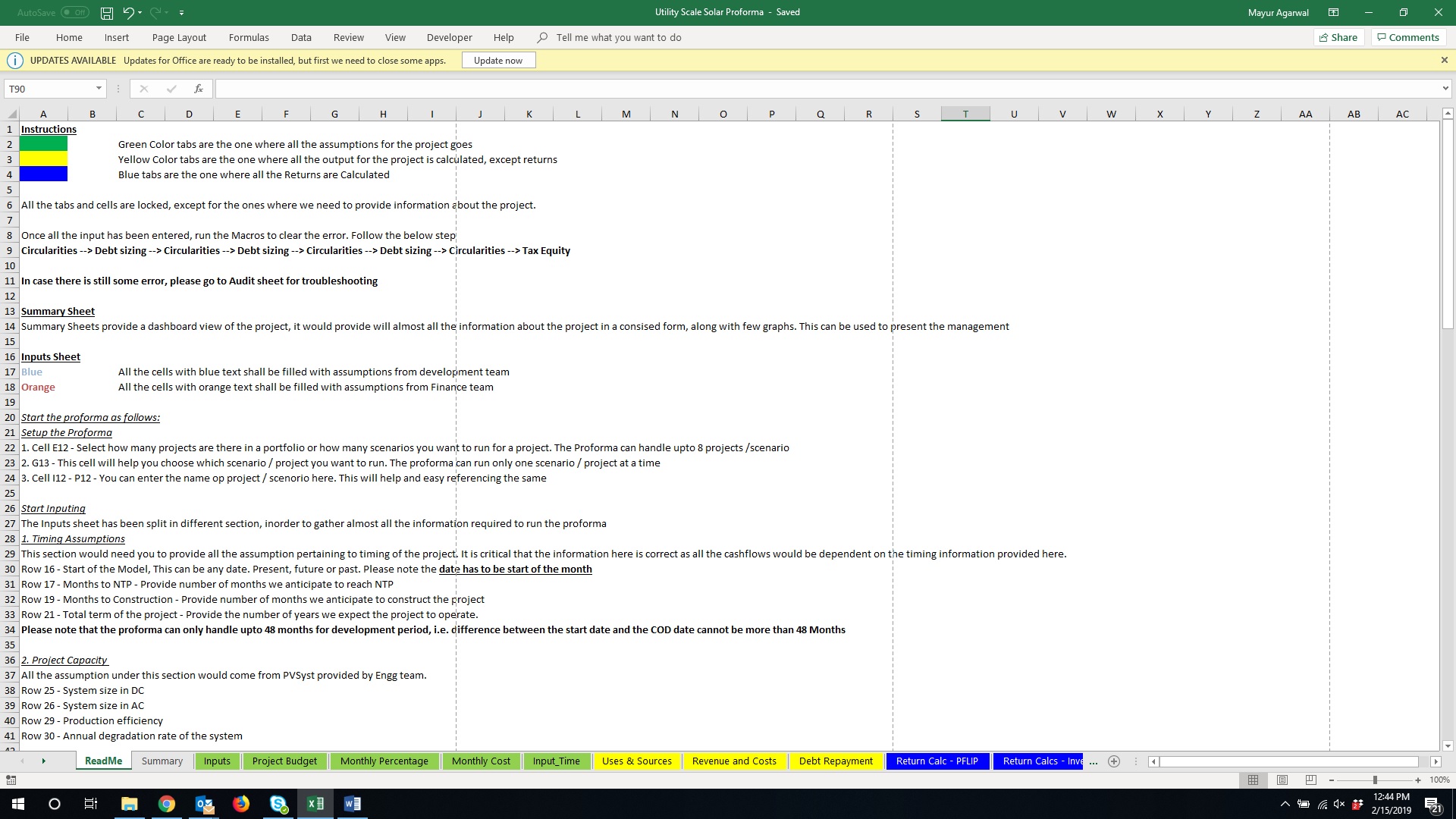1456x819 pixels.
Task: Open the Windows Start menu
Action: pos(18,804)
